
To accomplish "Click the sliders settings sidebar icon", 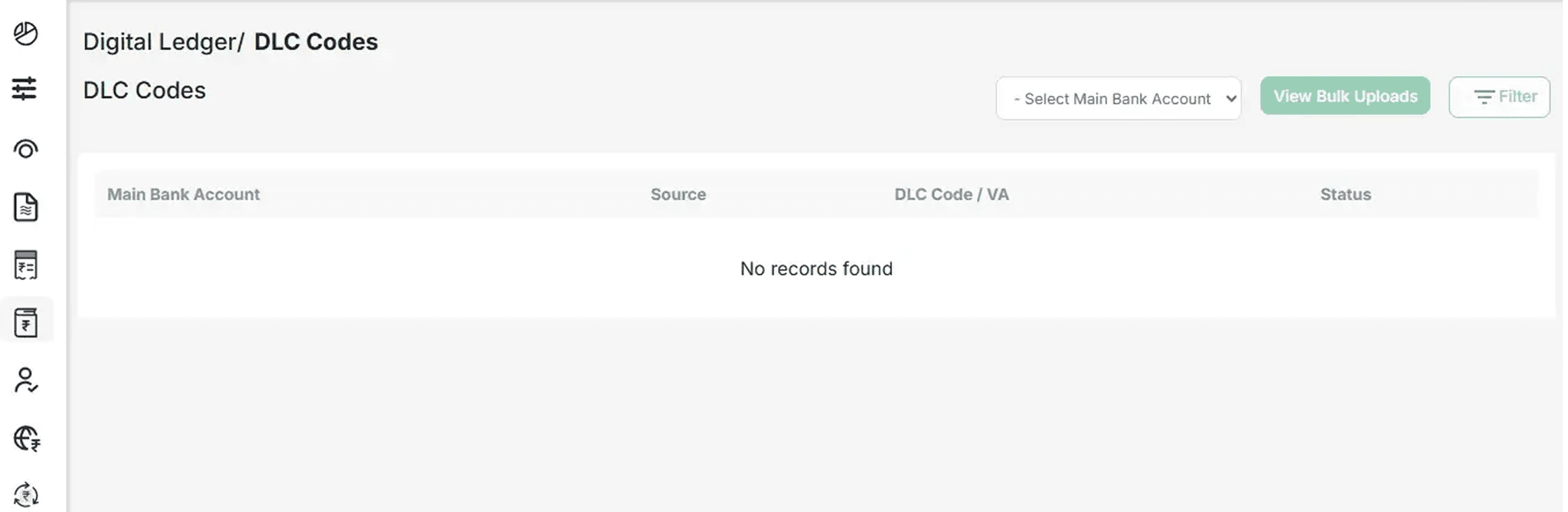I will pyautogui.click(x=24, y=89).
